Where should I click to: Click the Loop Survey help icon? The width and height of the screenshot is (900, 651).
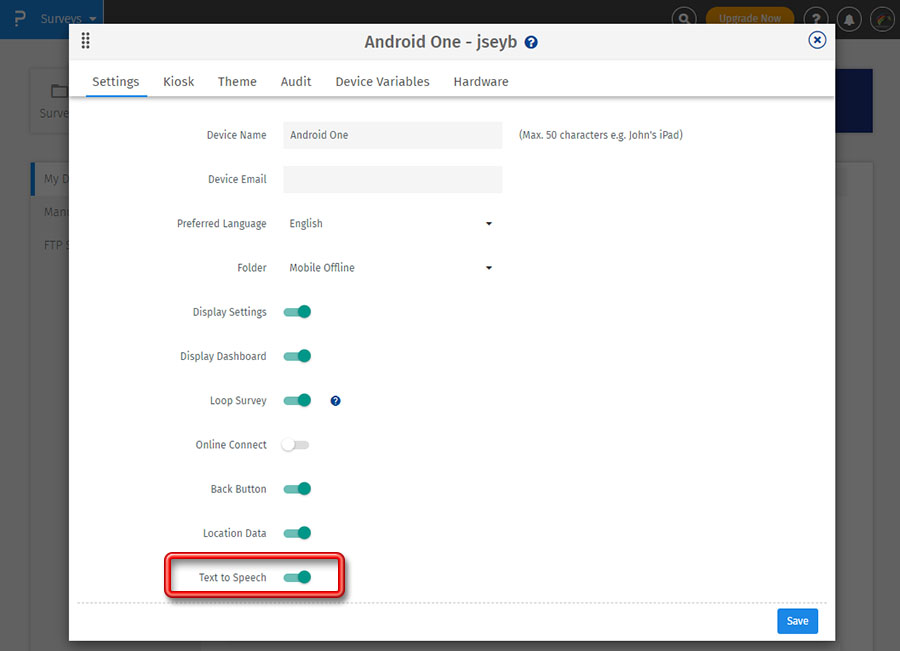(x=335, y=401)
